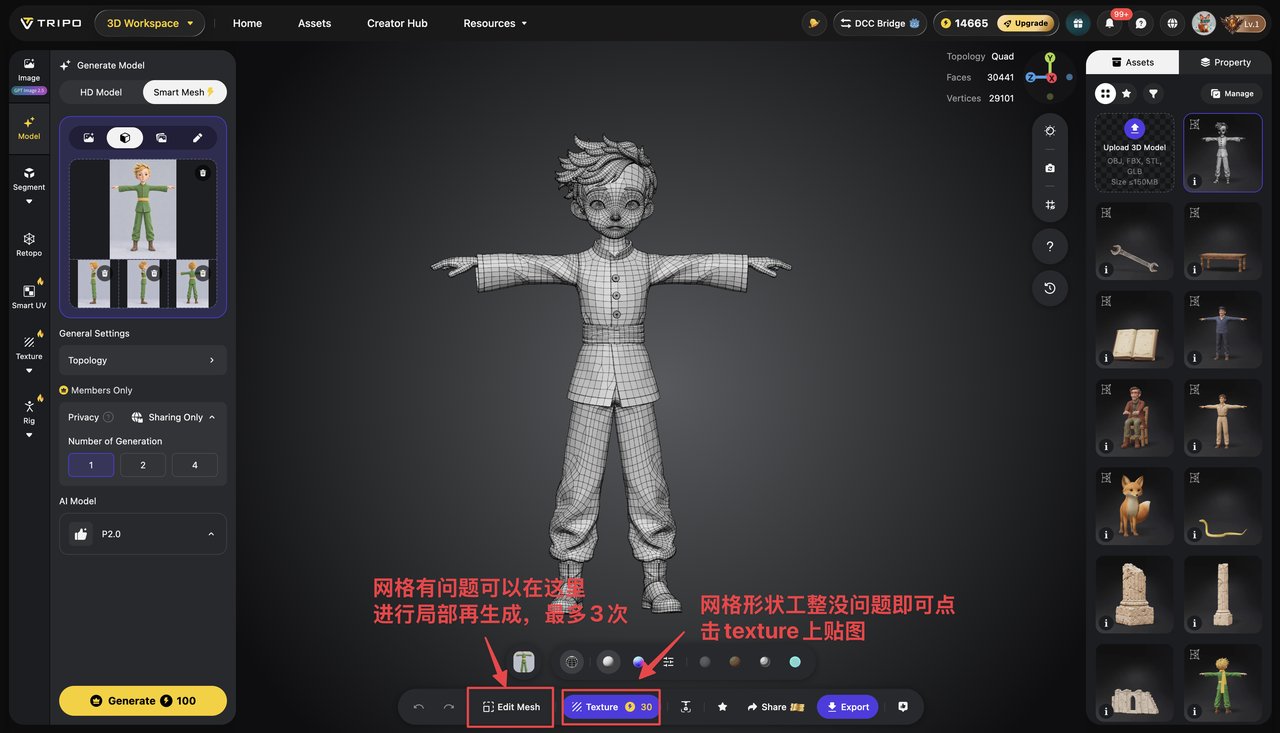Open the DCC Bridge button
This screenshot has height=733, width=1280.
pos(880,23)
